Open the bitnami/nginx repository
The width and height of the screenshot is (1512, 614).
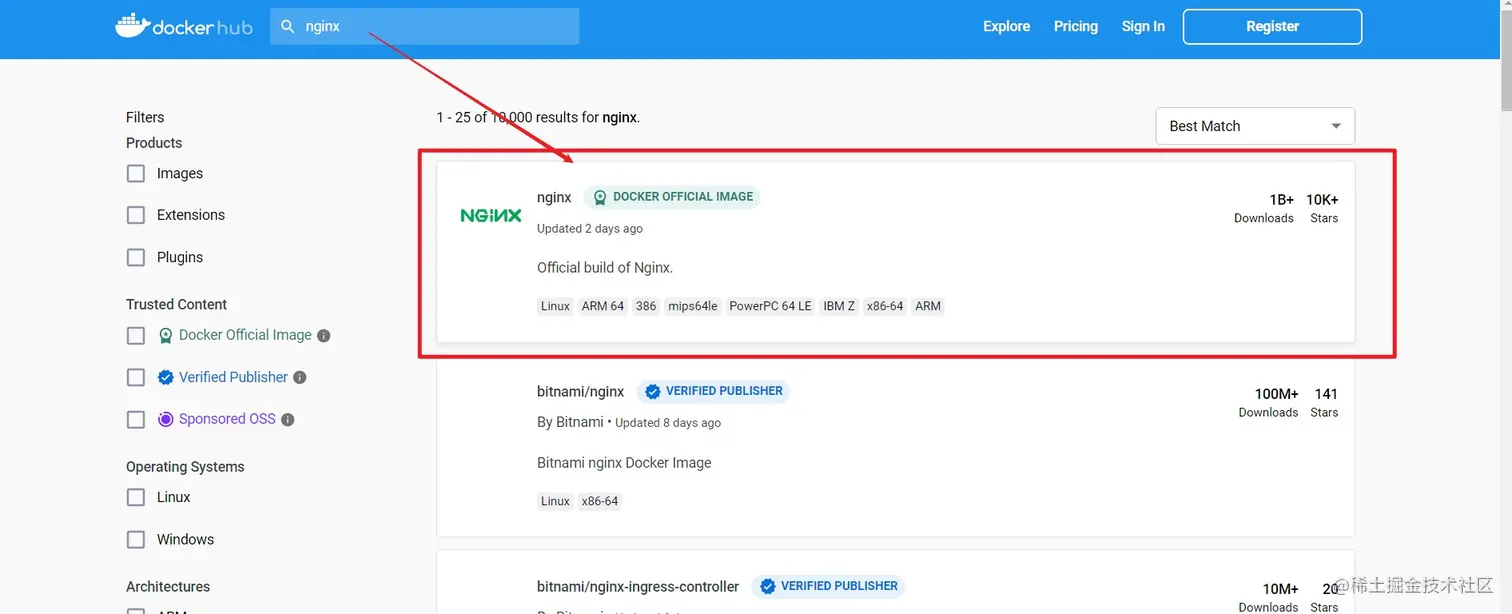580,392
